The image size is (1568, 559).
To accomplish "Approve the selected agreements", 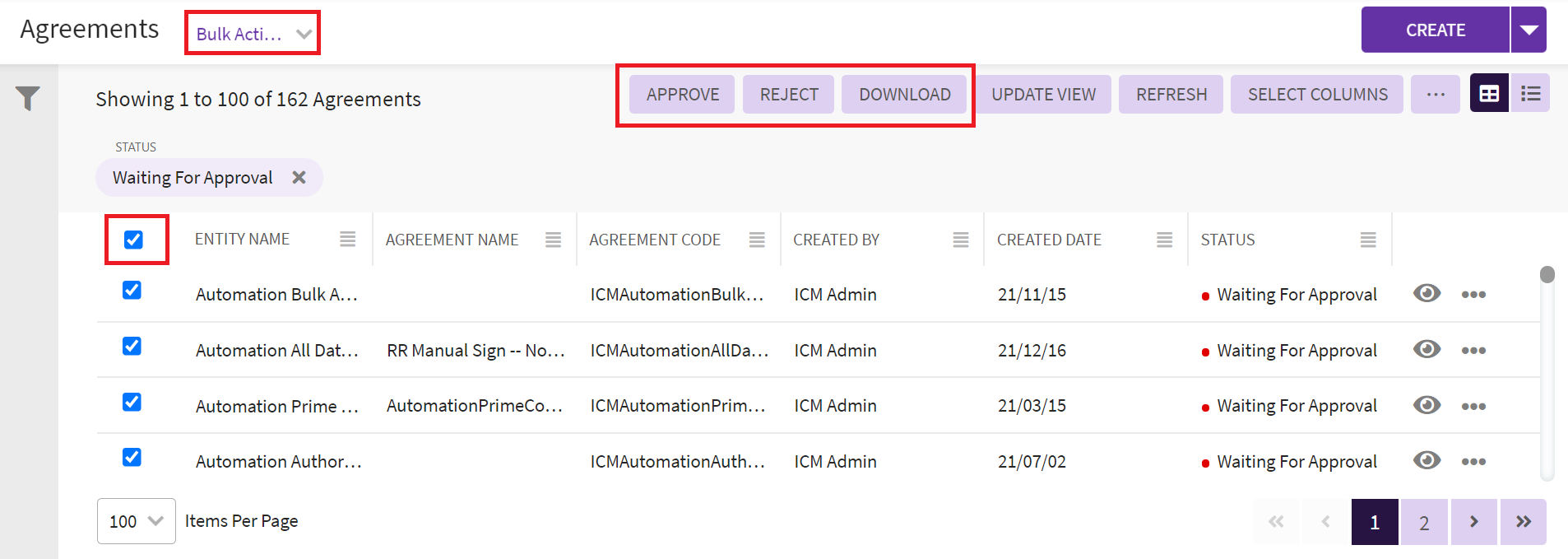I will [682, 95].
